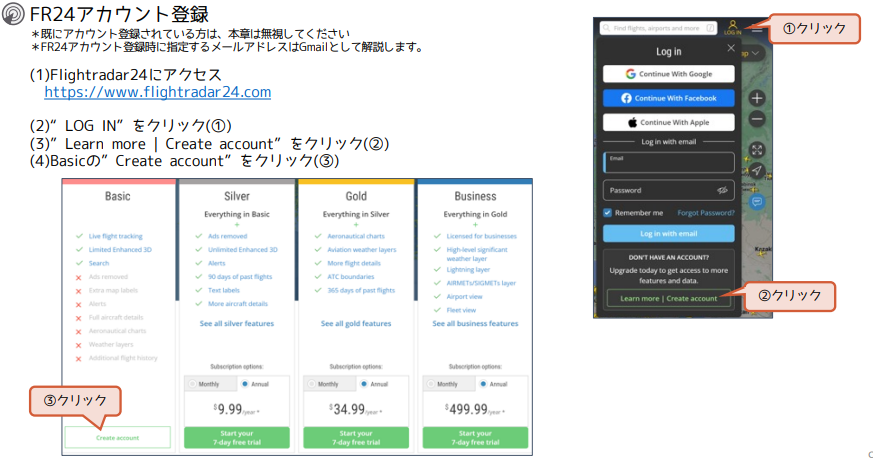Click the blue chat bubble icon
This screenshot has width=873, height=459.
pos(757,201)
